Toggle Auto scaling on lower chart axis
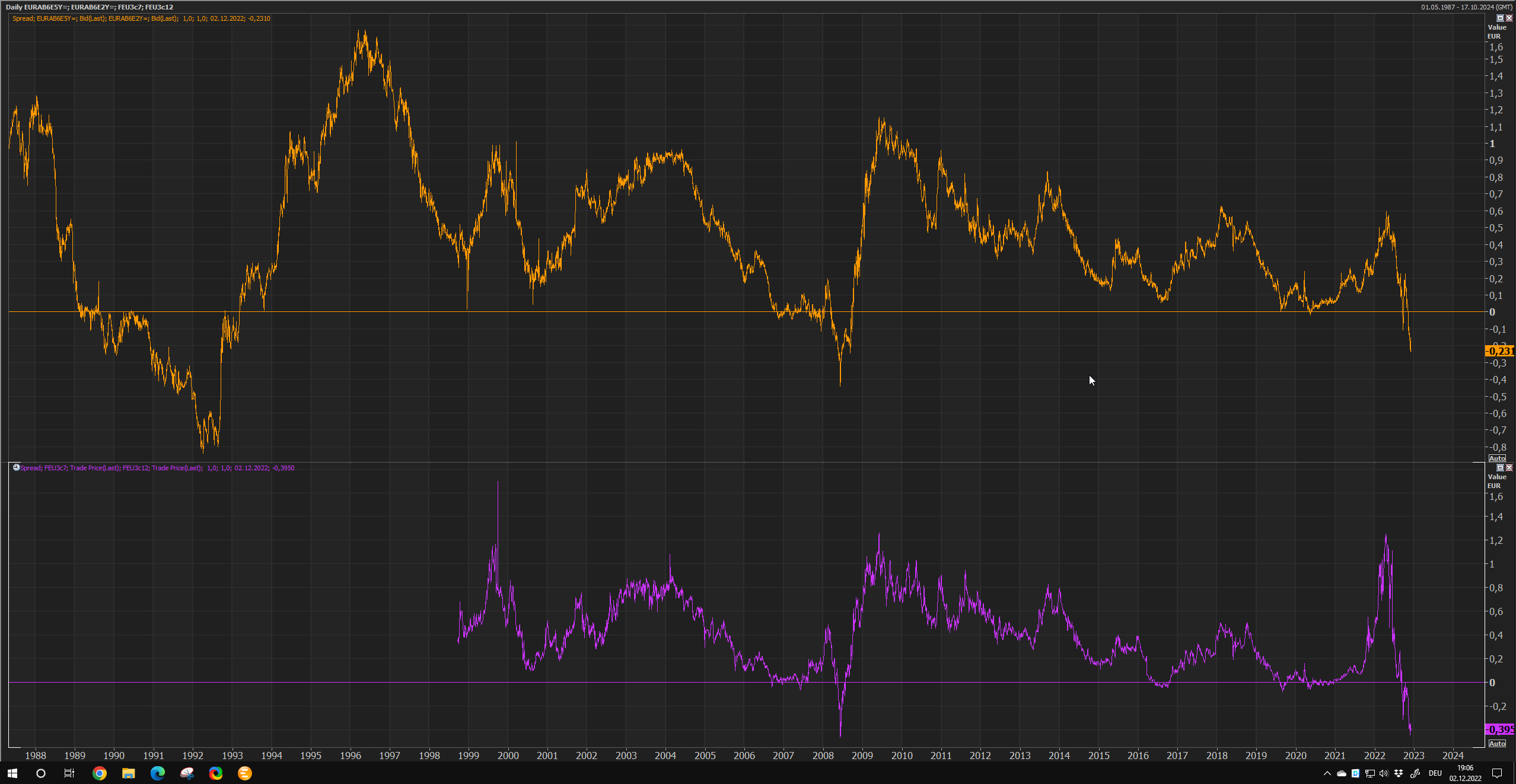1516x784 pixels. pyautogui.click(x=1497, y=744)
